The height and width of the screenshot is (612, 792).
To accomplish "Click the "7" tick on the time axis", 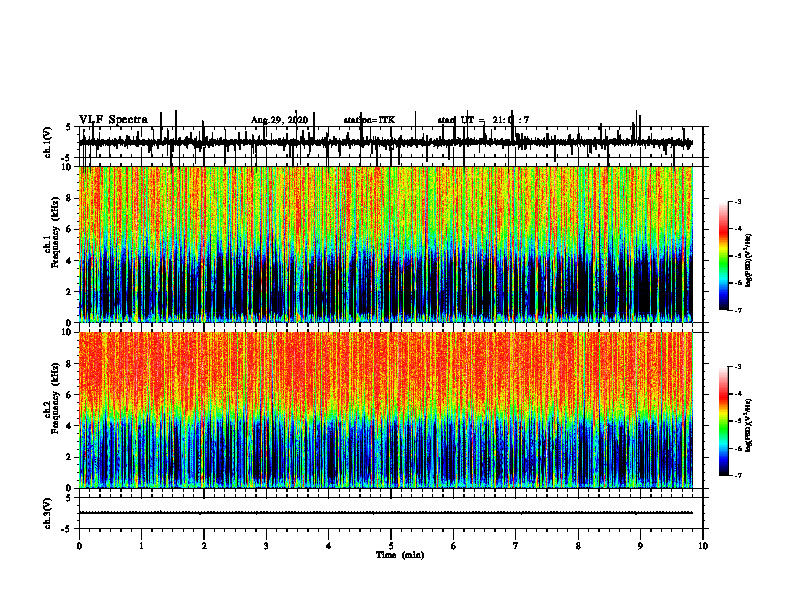I will [516, 546].
